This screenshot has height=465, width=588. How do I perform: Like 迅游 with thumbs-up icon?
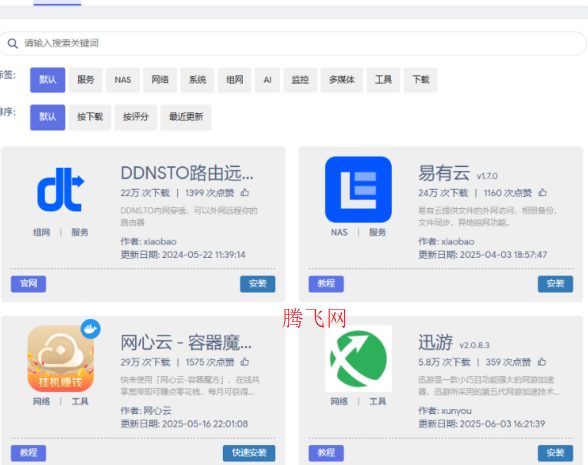click(542, 362)
